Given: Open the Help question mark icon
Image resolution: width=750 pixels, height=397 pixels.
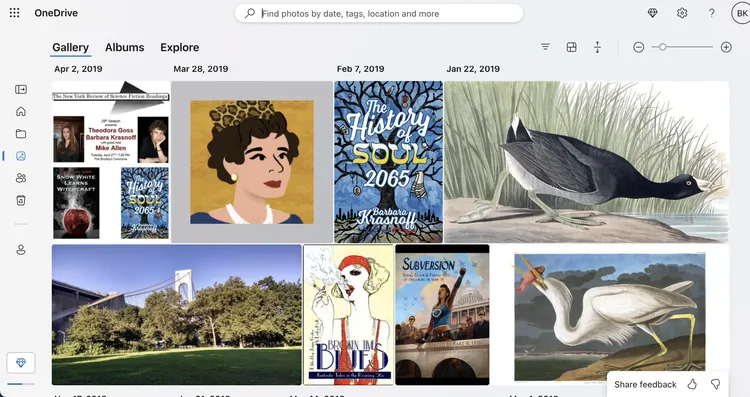Looking at the screenshot, I should pyautogui.click(x=712, y=13).
